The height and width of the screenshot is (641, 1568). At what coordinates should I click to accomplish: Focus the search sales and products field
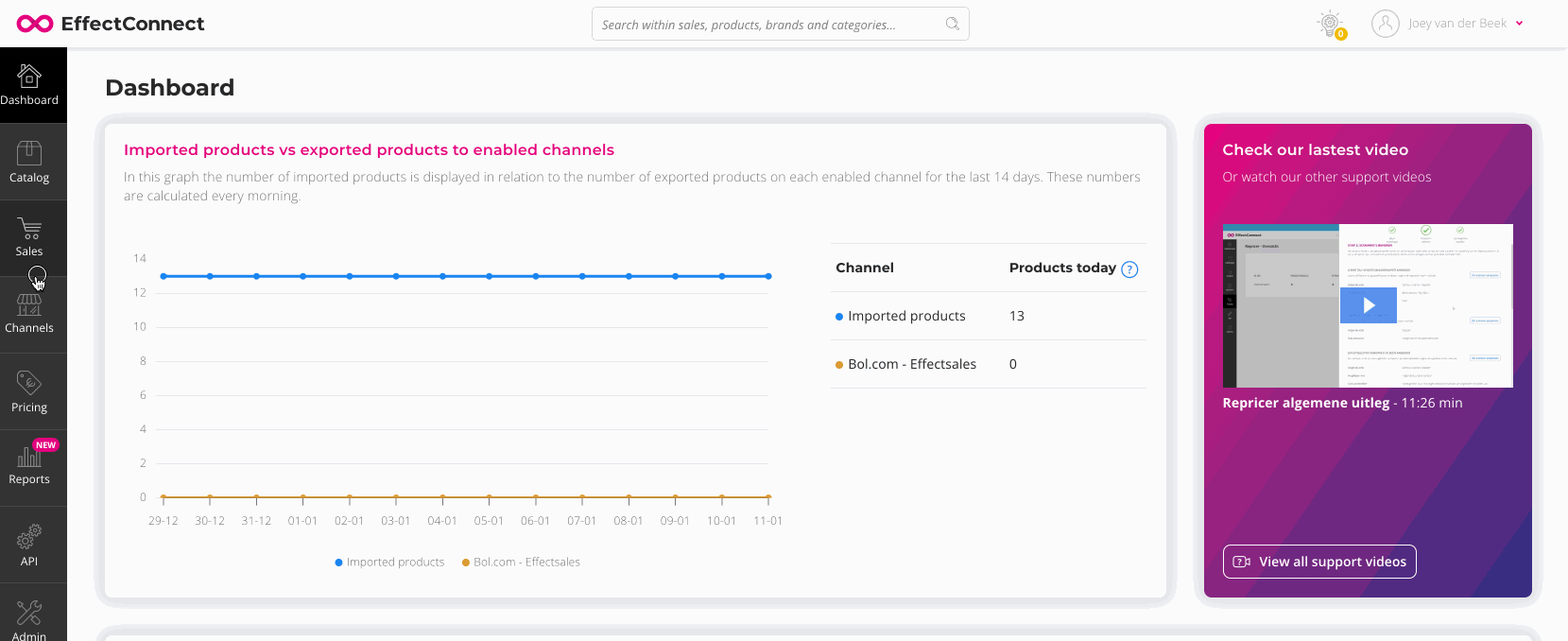pos(766,25)
